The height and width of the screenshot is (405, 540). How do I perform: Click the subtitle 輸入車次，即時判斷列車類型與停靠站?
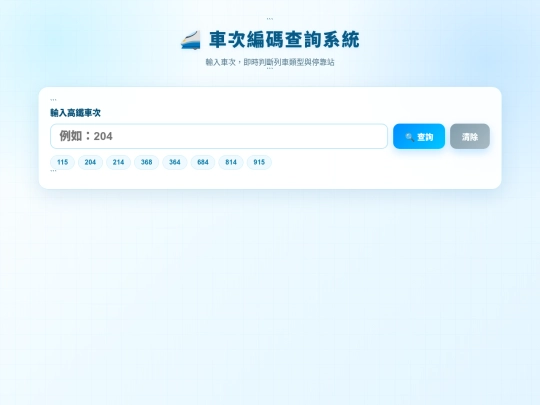pyautogui.click(x=270, y=62)
